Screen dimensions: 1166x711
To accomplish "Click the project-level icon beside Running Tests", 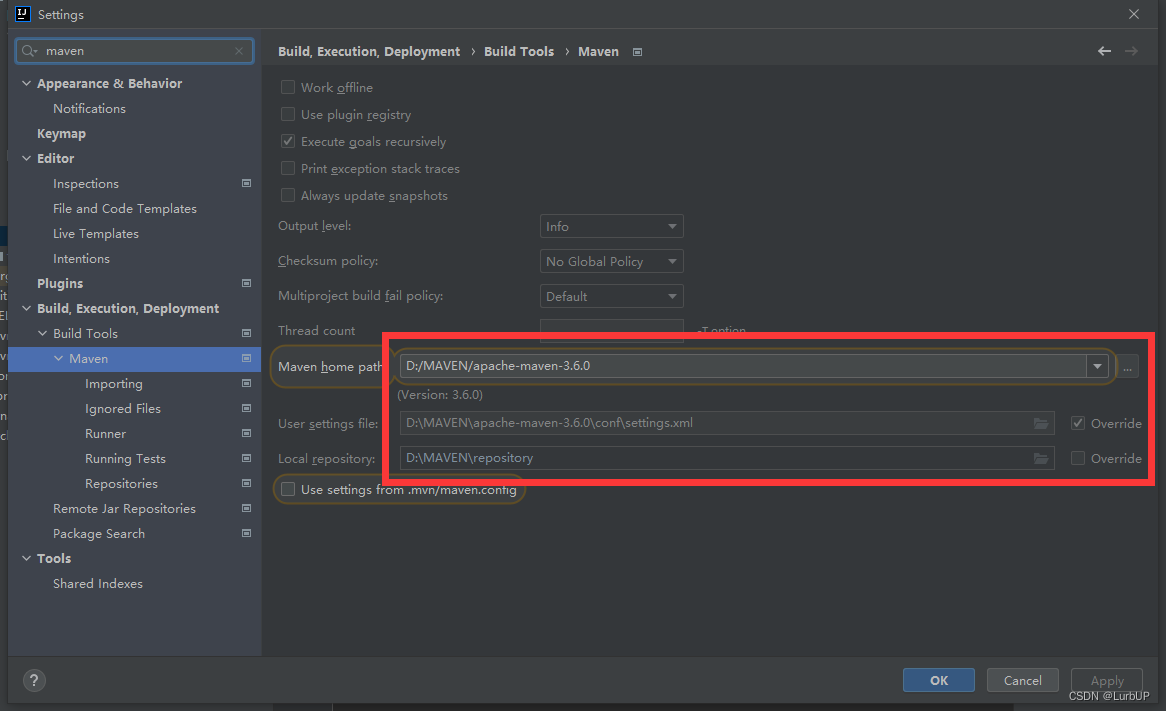I will coord(246,458).
